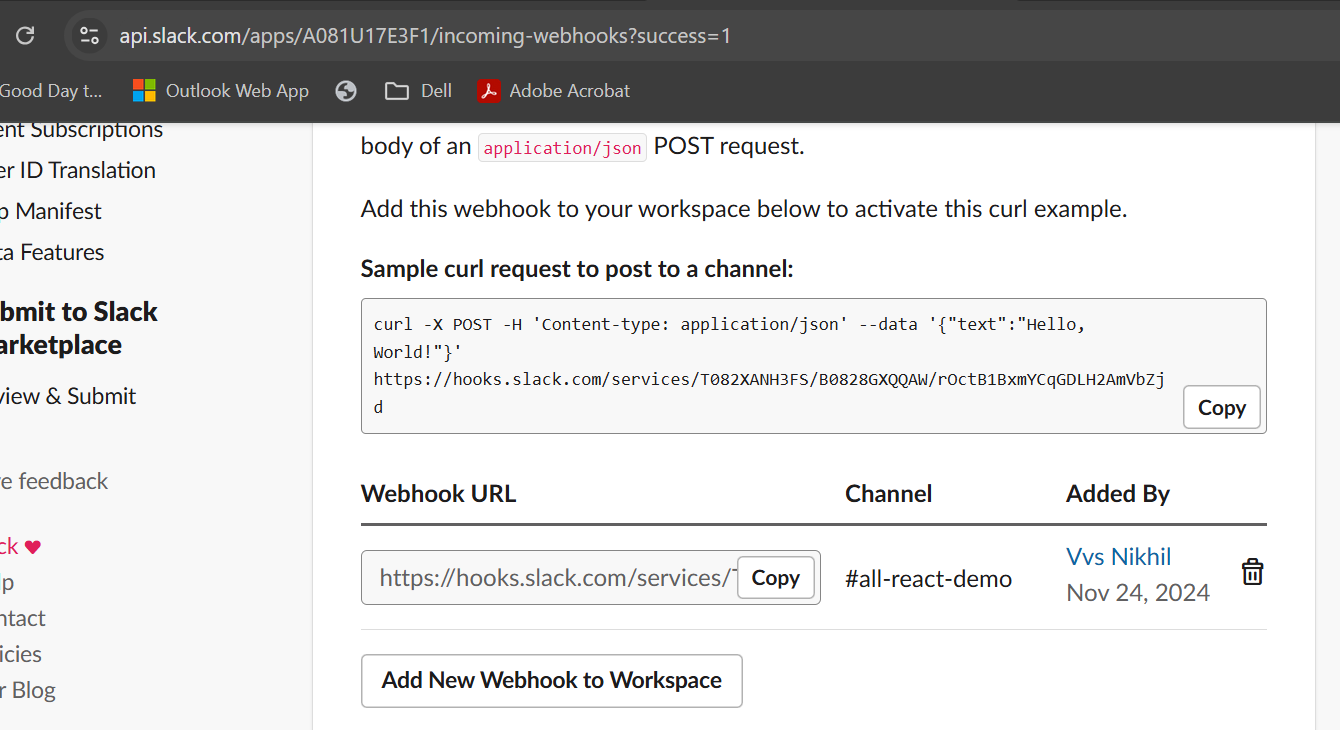Screen dimensions: 1340x730
Task: Click the browser address bar URL
Action: (x=425, y=36)
